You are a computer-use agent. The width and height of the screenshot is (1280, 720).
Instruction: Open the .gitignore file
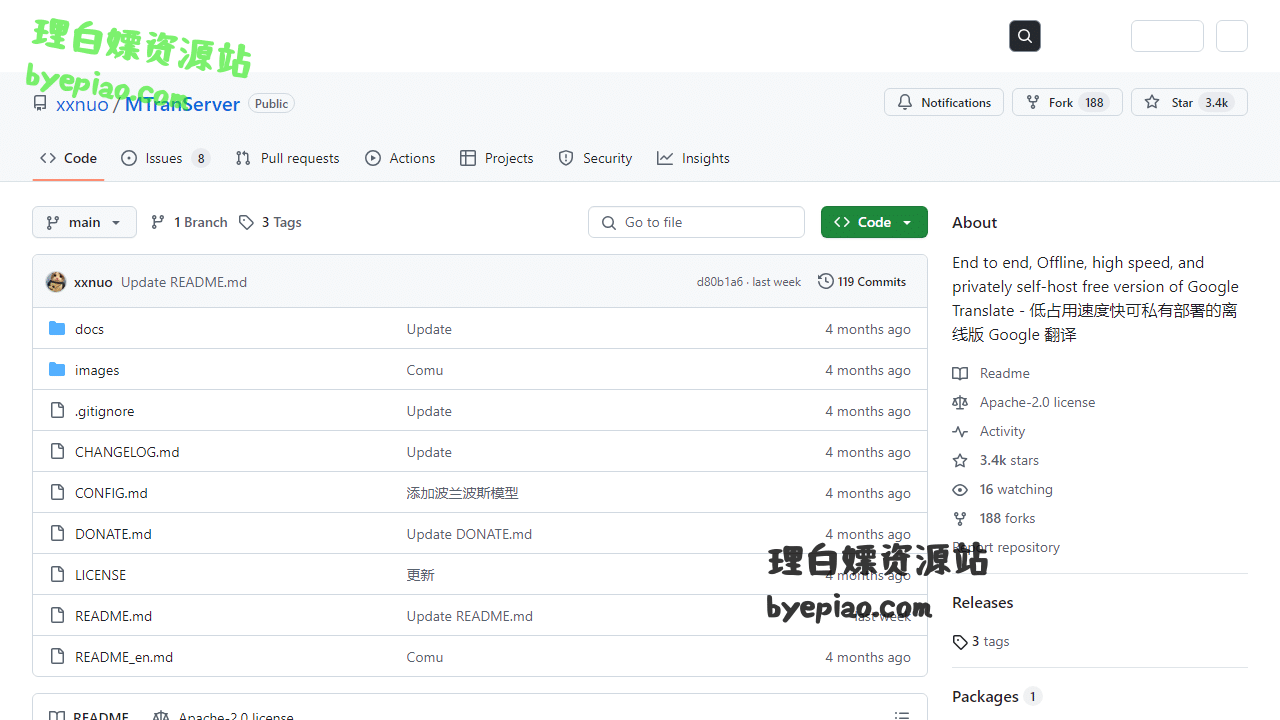click(104, 411)
